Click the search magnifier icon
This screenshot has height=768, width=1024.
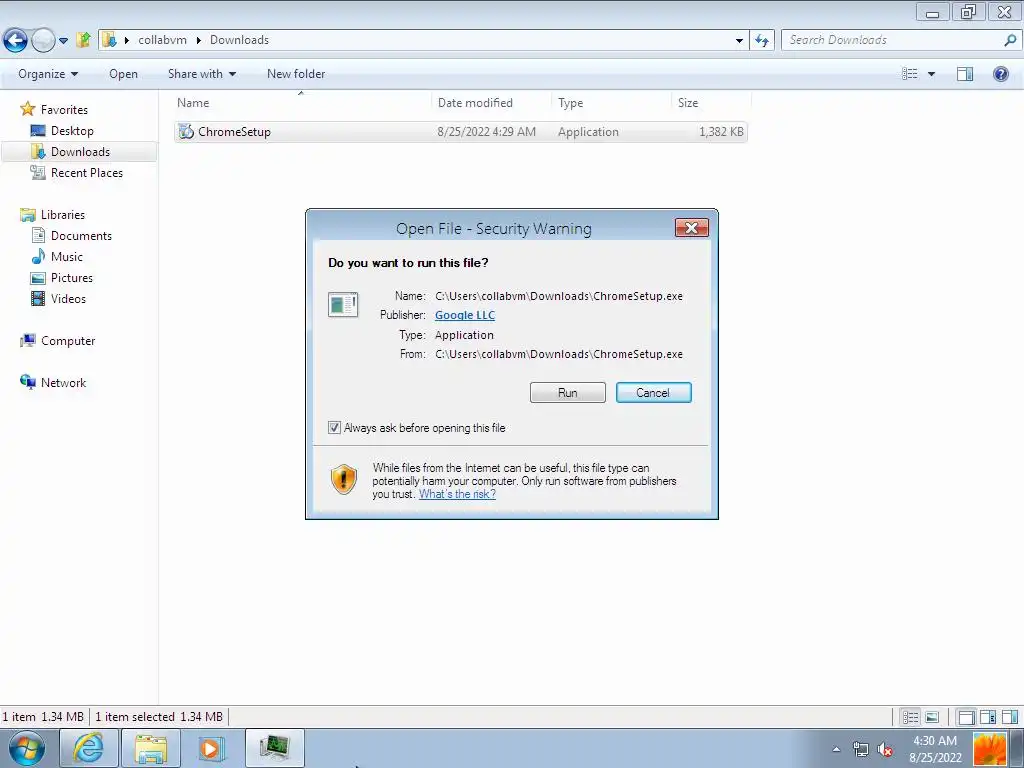pos(1010,40)
